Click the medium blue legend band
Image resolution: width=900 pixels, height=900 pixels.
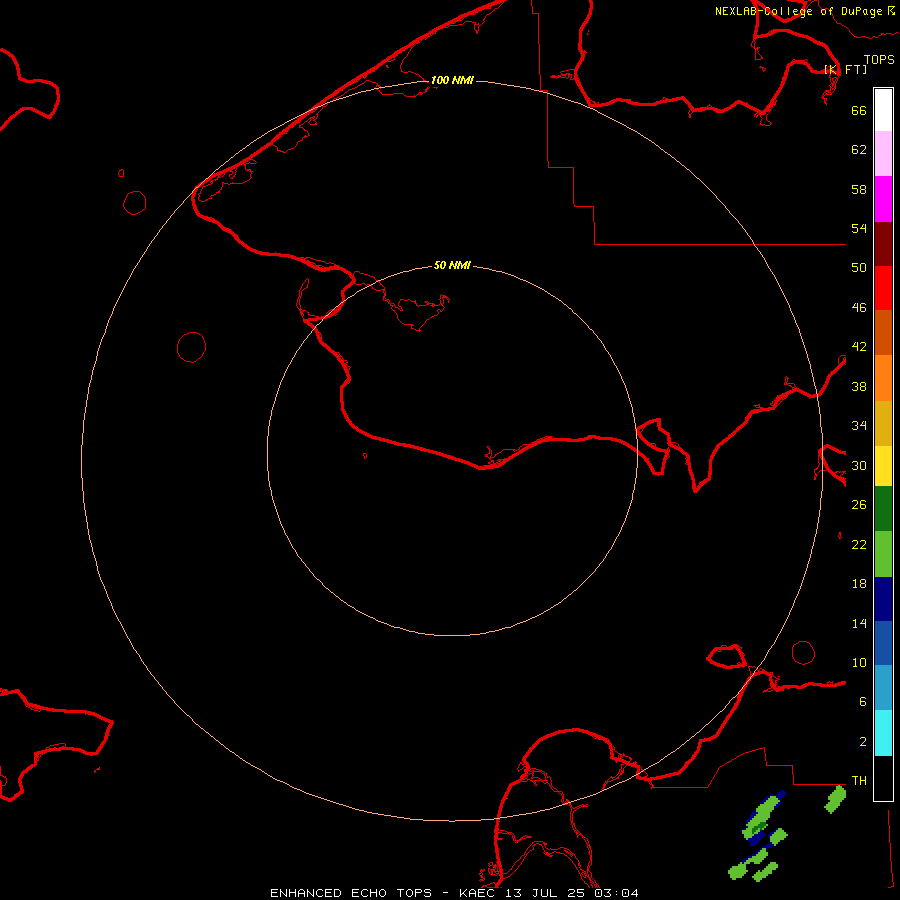883,643
